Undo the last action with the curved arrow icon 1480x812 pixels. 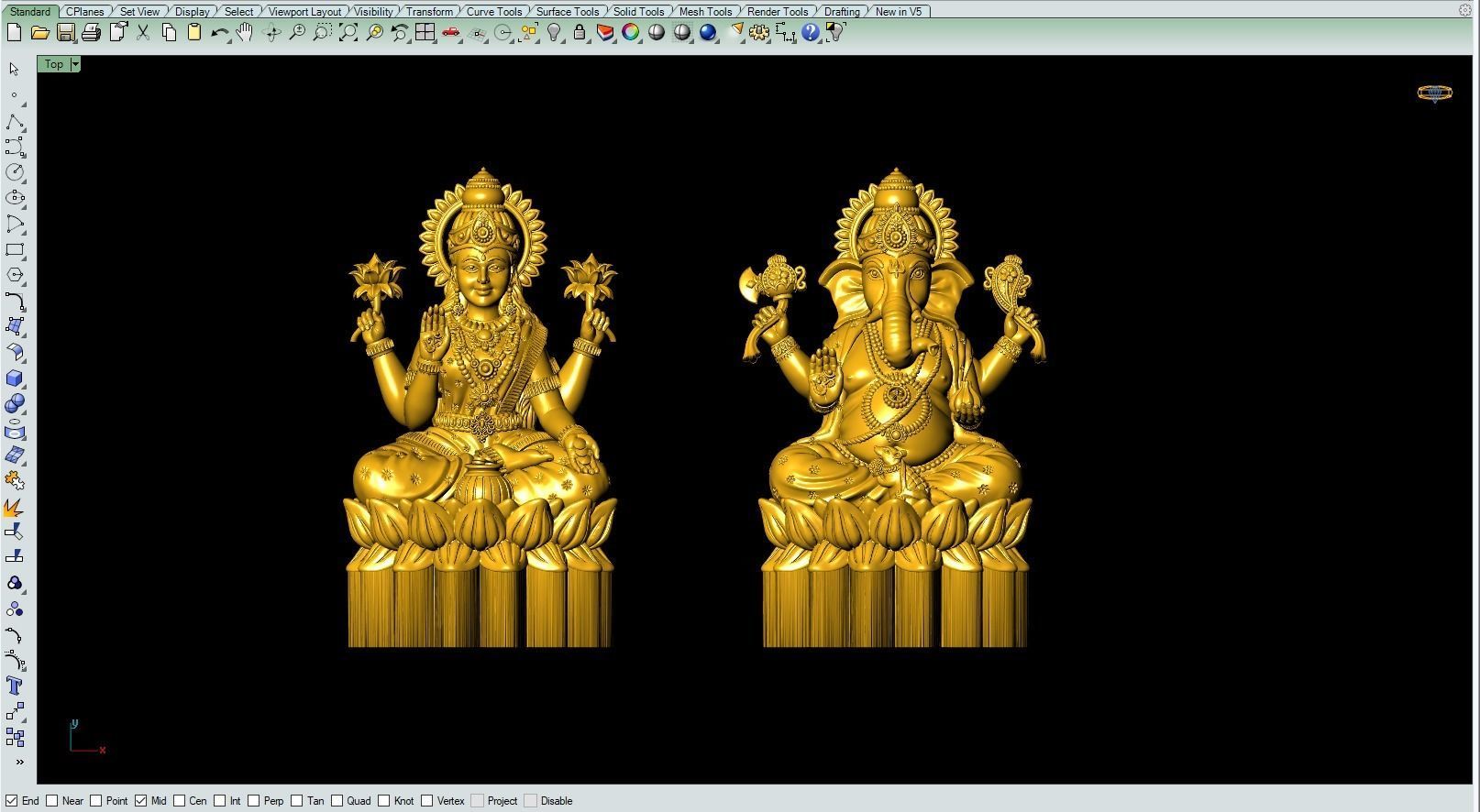(x=220, y=33)
